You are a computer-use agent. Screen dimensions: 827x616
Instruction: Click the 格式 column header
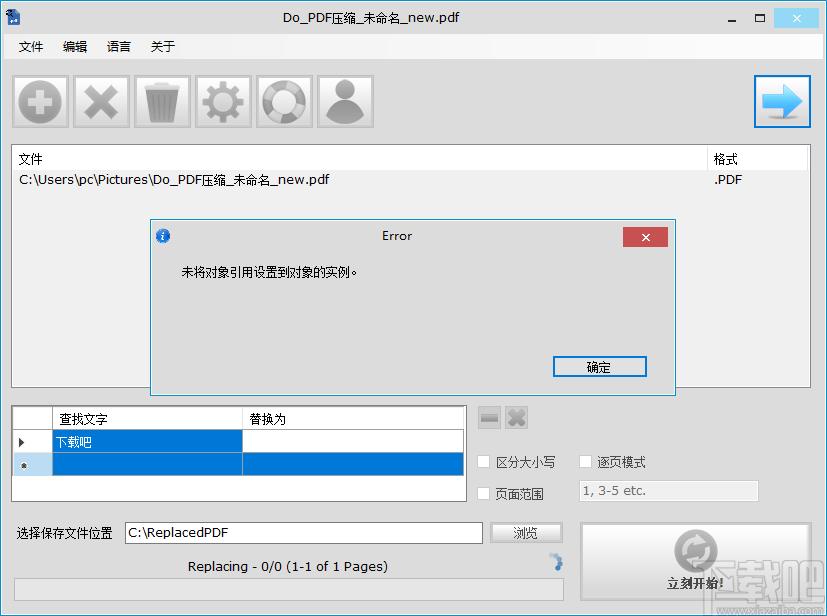coord(757,159)
